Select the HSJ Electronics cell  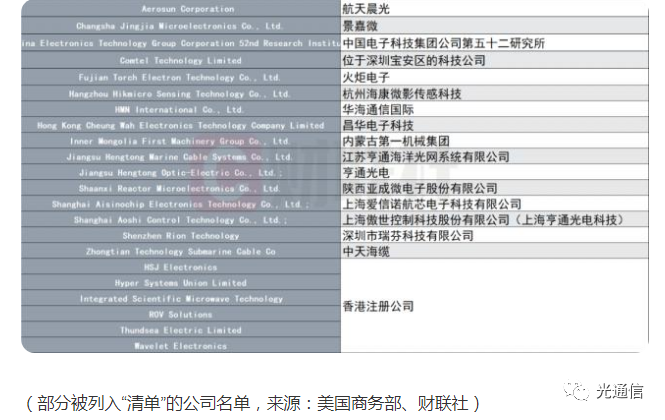(181, 267)
